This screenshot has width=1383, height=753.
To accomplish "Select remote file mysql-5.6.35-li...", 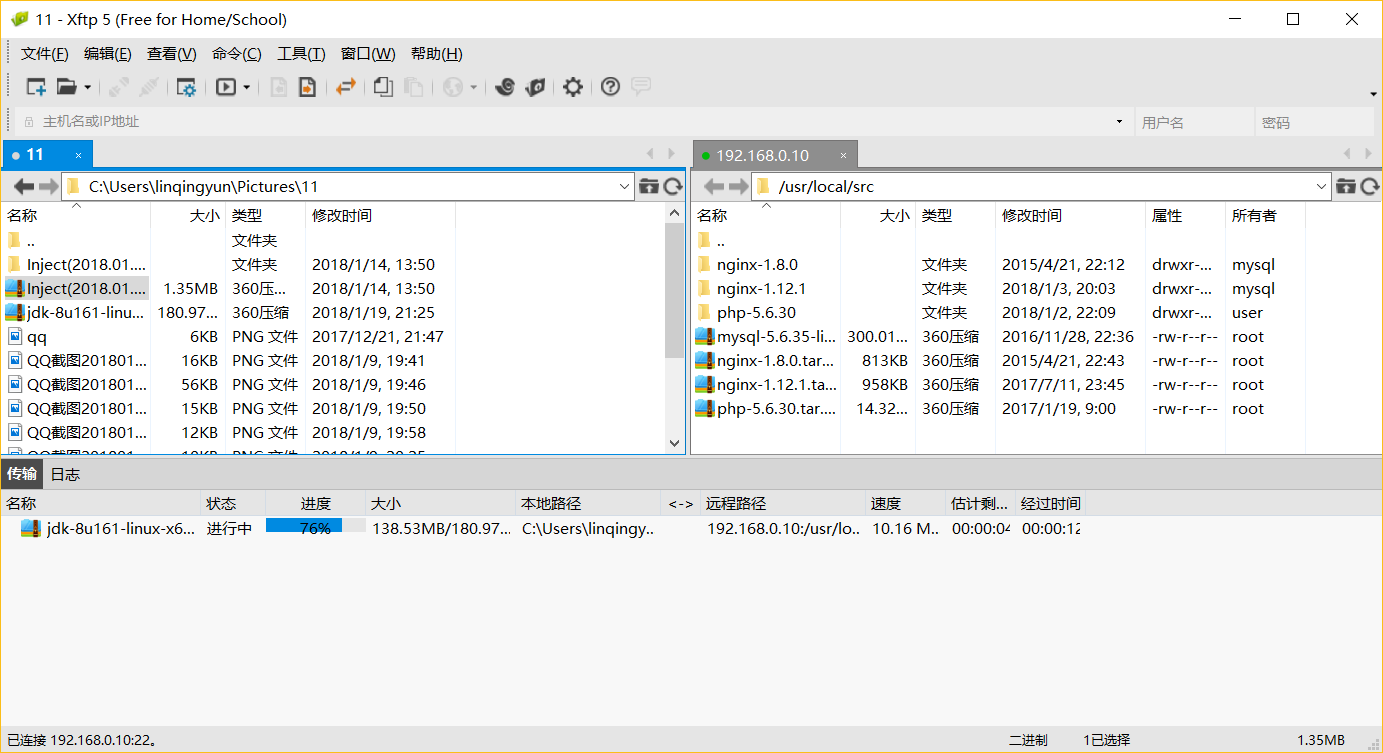I will [765, 336].
